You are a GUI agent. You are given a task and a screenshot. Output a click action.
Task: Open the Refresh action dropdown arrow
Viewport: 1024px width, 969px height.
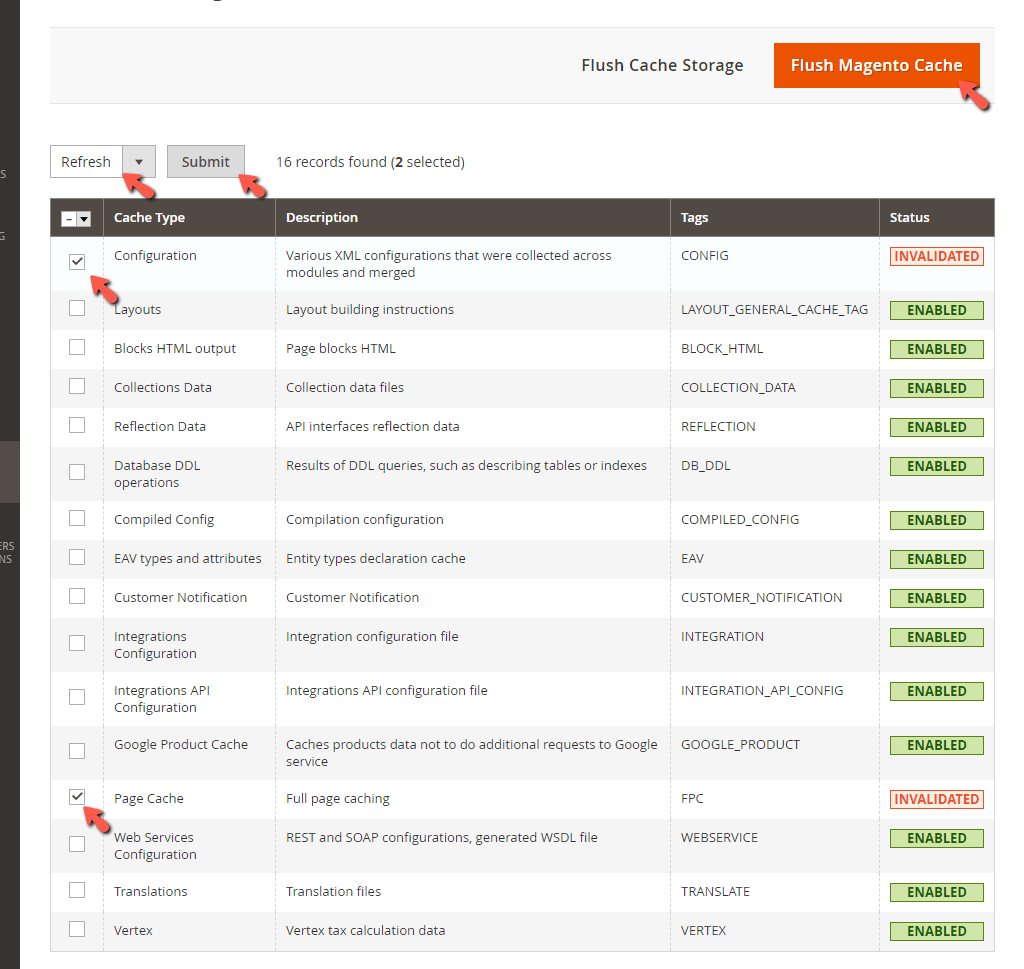click(x=138, y=161)
